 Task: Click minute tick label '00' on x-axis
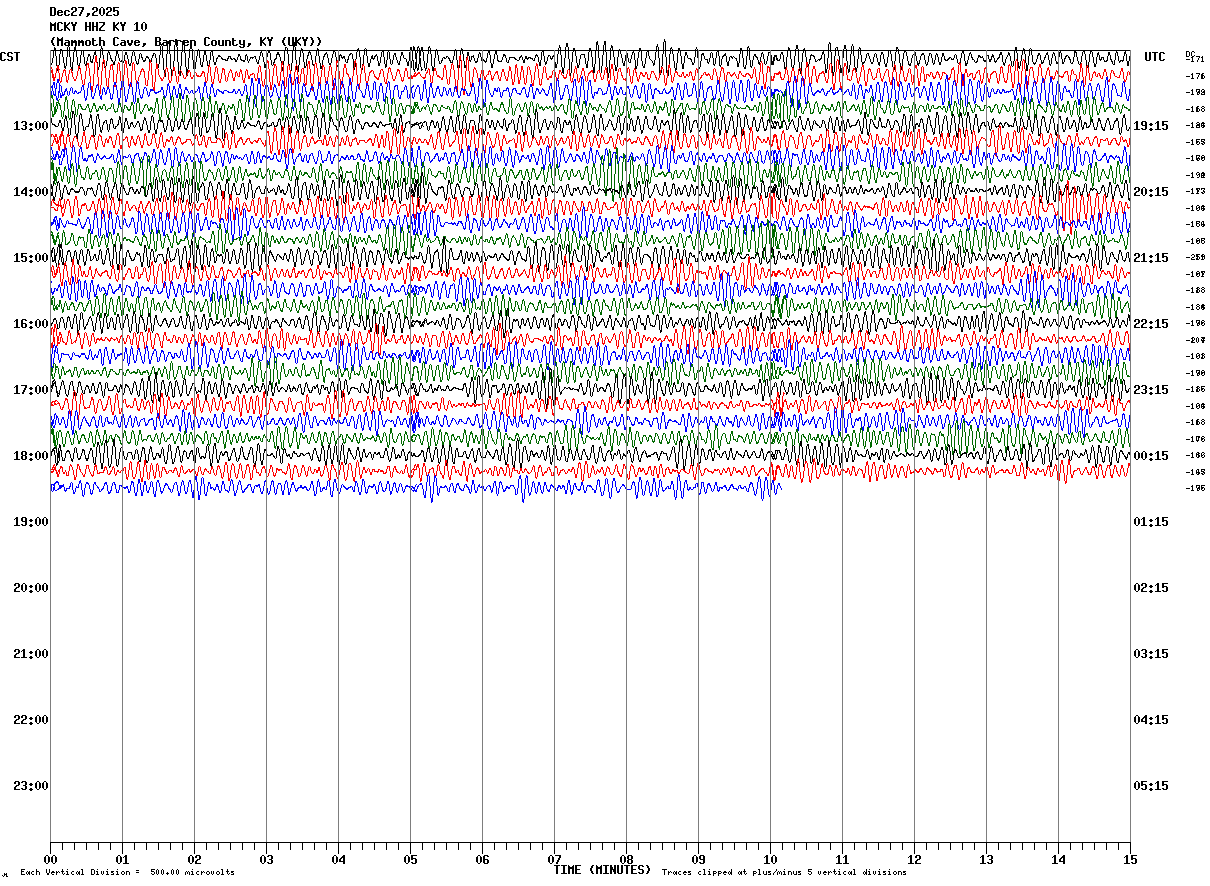pos(50,860)
